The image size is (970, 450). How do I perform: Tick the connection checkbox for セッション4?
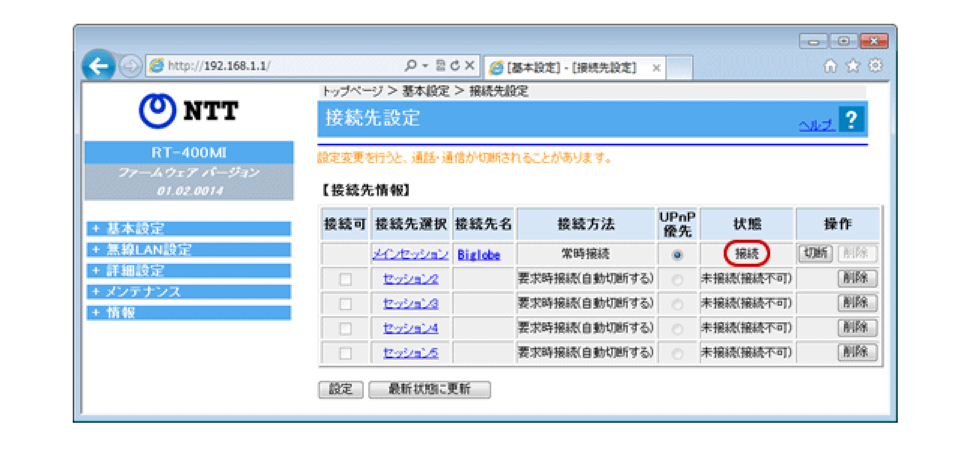tap(345, 327)
